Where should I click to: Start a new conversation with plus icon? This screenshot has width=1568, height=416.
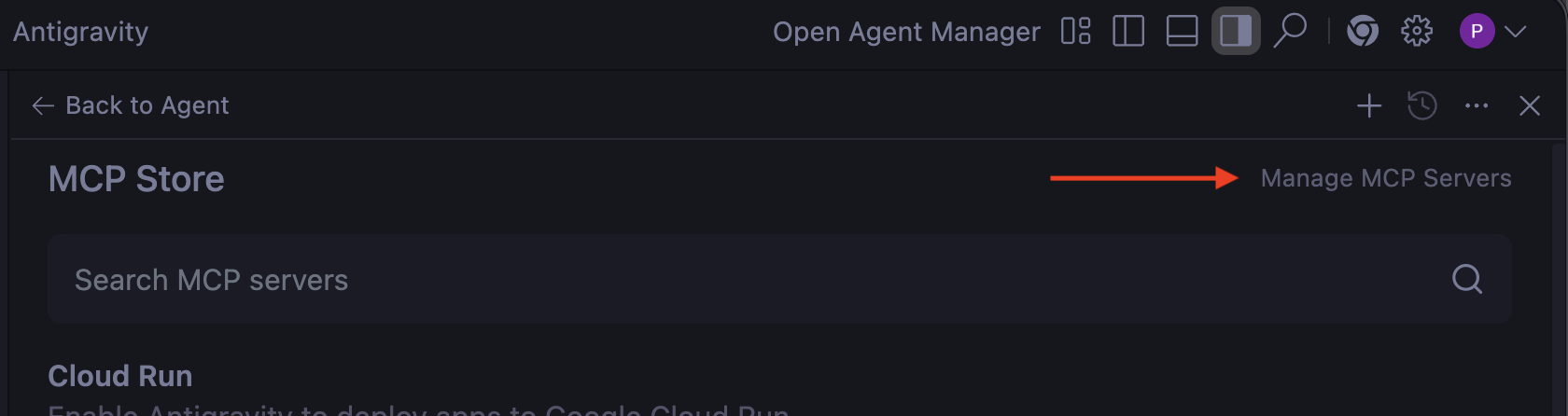point(1369,105)
